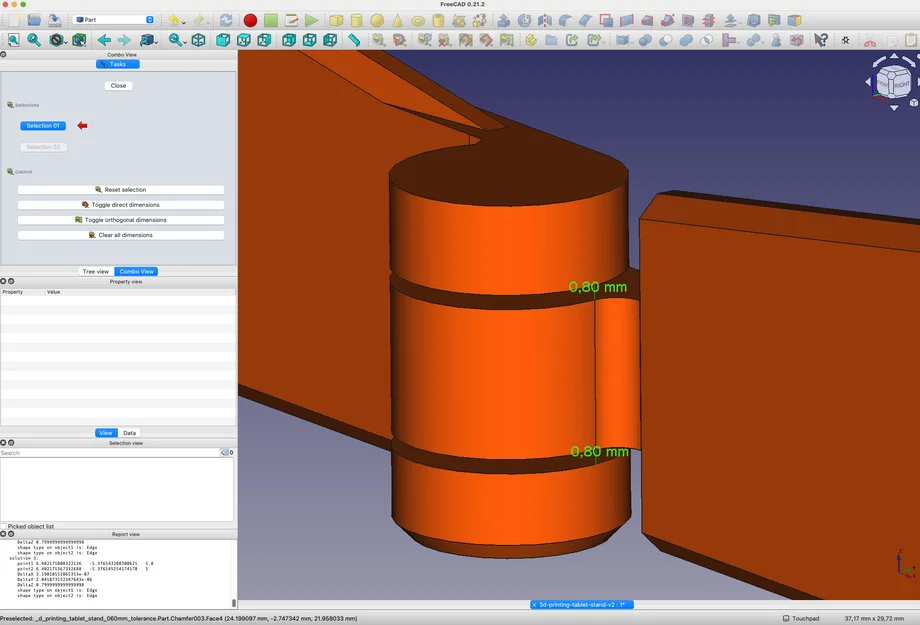The image size is (920, 625).
Task: Click Clear all dimensions button
Action: [x=121, y=235]
